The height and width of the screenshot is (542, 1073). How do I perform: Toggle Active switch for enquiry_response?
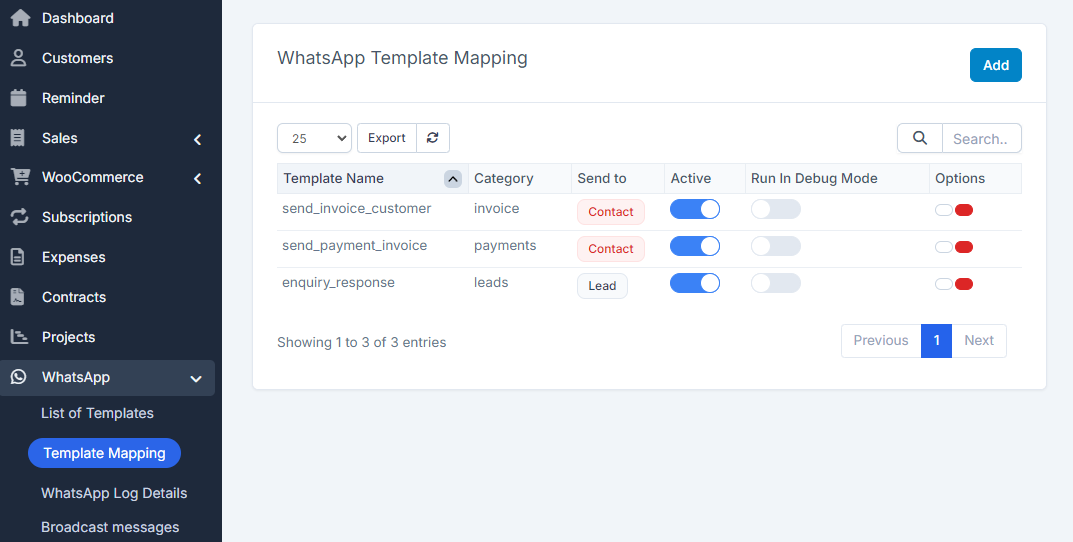pyautogui.click(x=695, y=283)
